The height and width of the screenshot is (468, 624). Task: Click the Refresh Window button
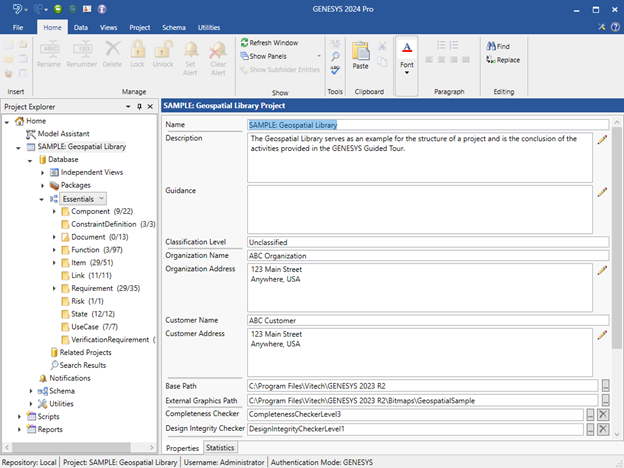pyautogui.click(x=269, y=43)
